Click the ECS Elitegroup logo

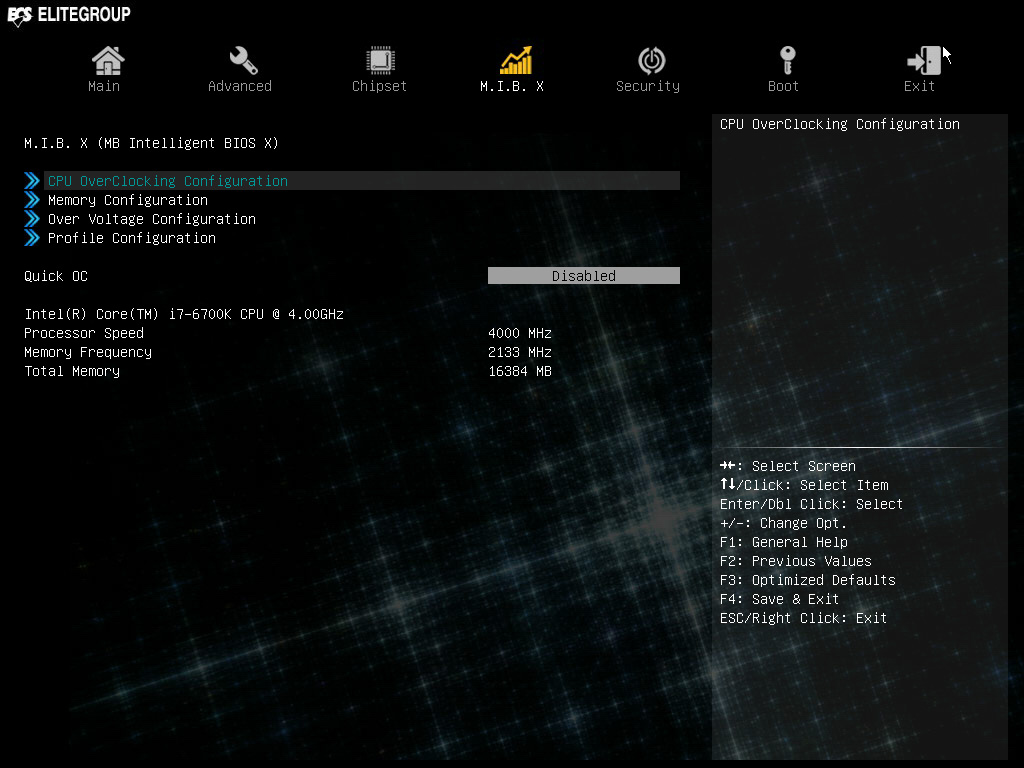click(69, 15)
